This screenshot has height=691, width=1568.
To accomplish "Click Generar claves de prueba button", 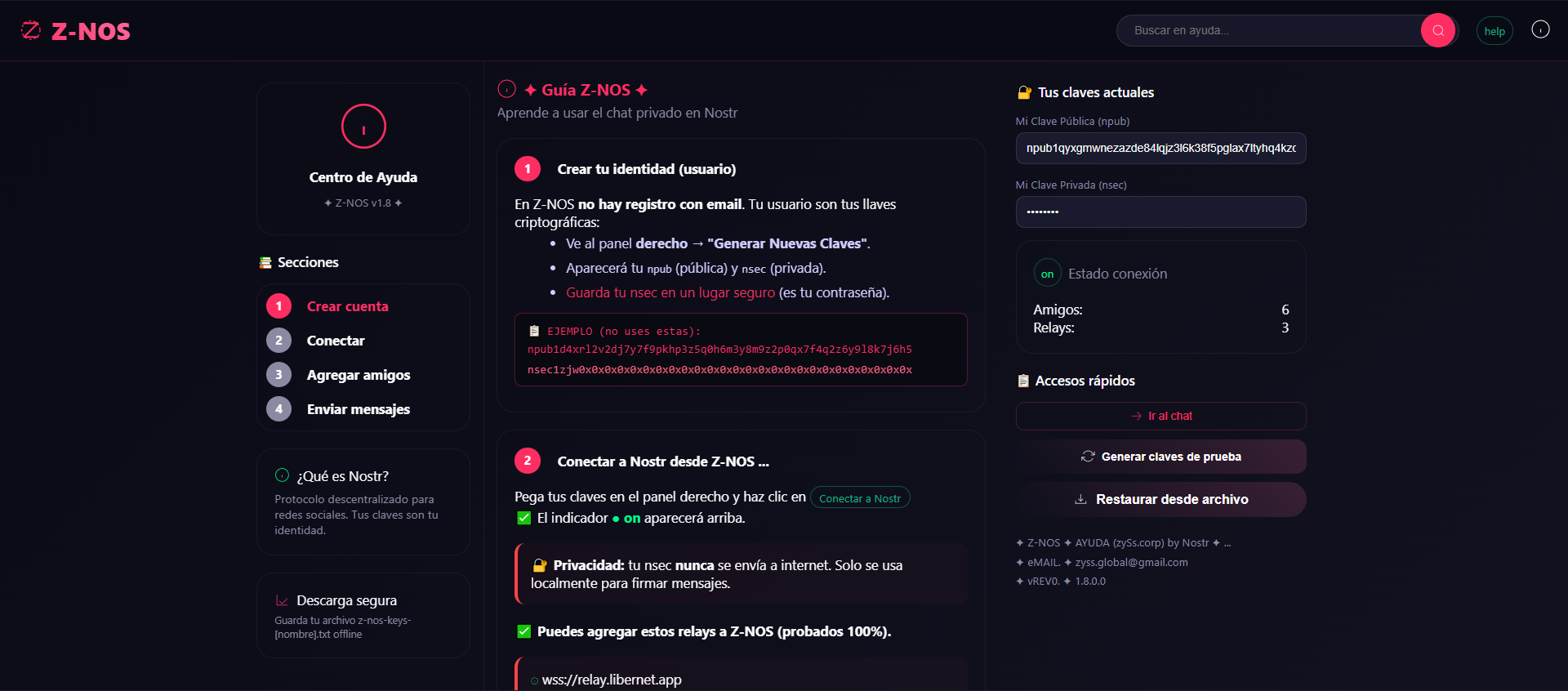I will click(x=1160, y=457).
